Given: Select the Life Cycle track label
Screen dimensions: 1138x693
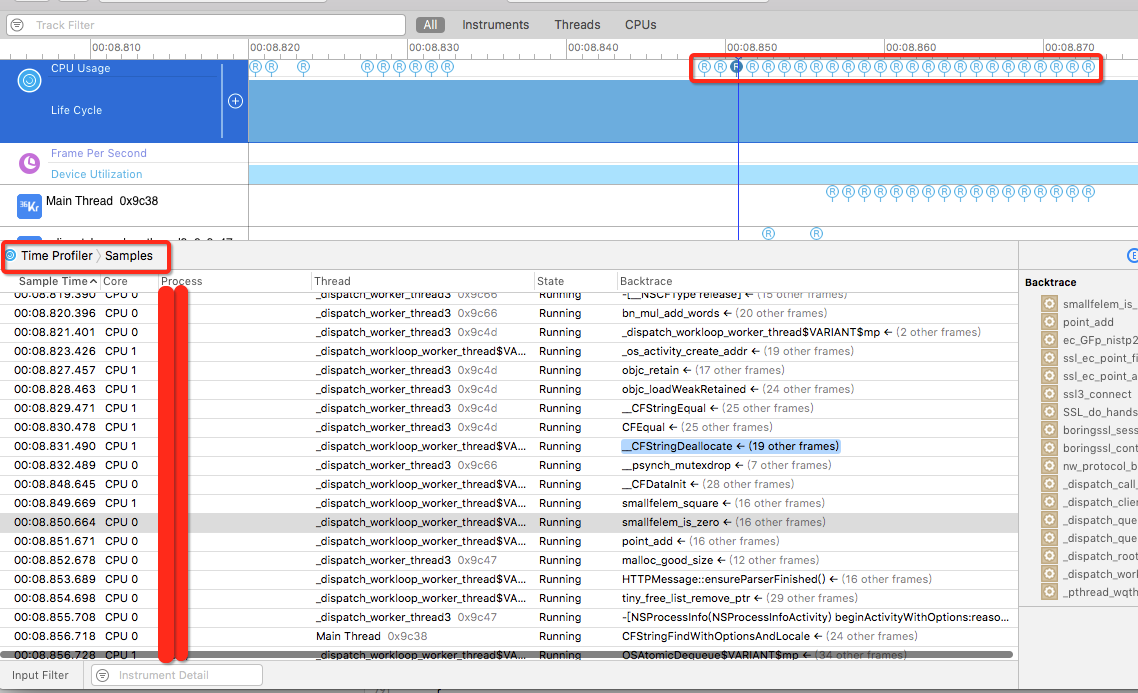Looking at the screenshot, I should tap(76, 110).
